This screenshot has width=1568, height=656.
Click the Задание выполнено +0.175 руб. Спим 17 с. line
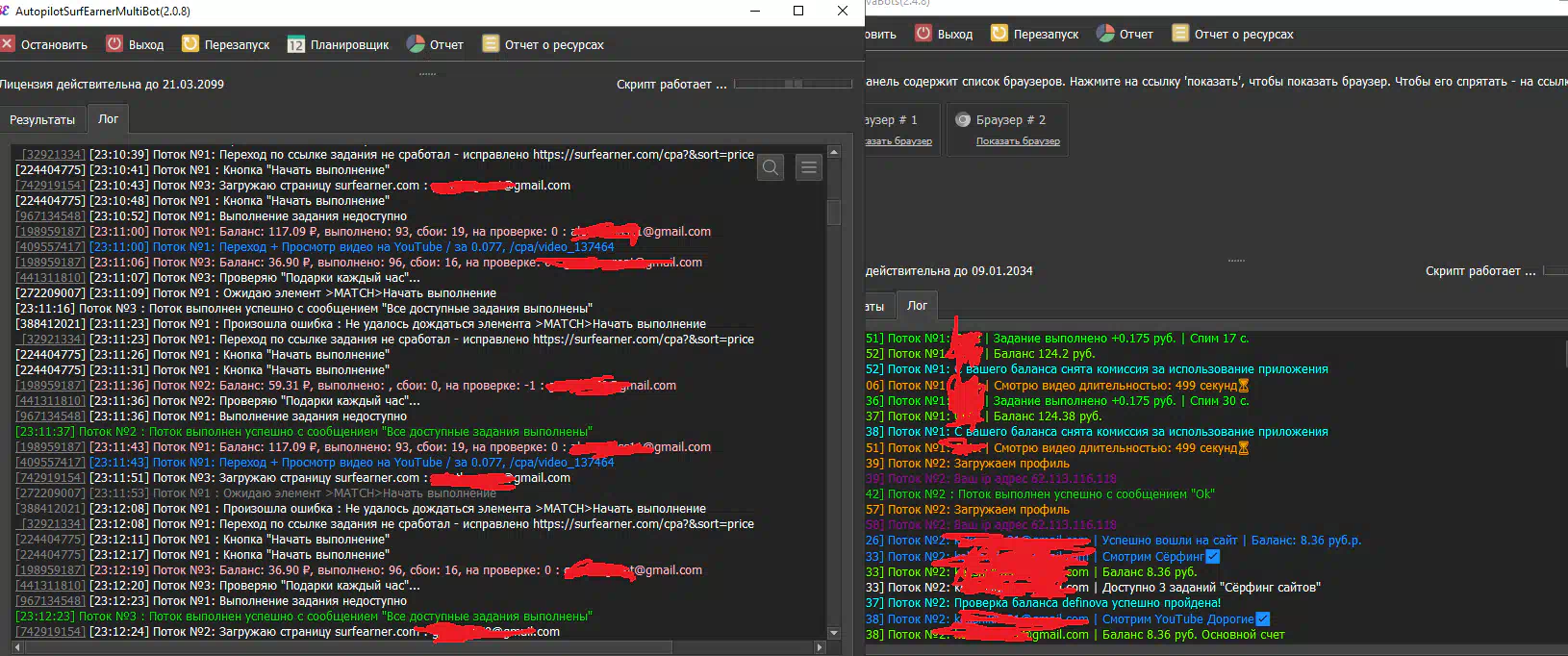point(1057,338)
